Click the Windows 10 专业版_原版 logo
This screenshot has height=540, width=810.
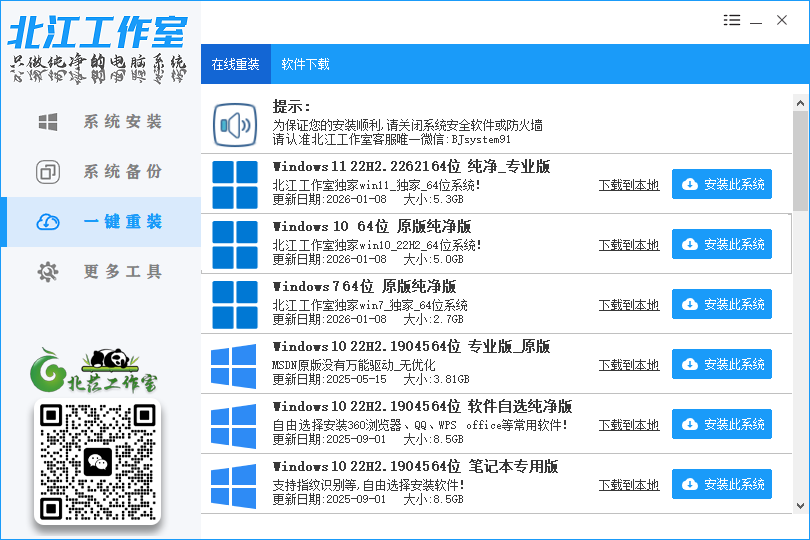click(233, 366)
